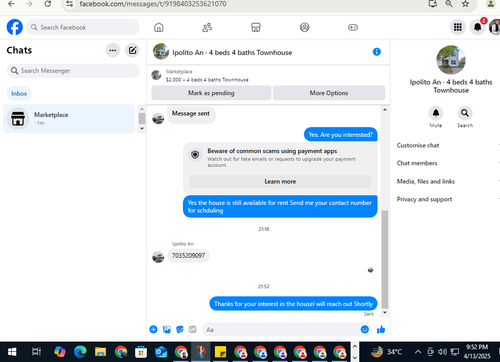The image size is (500, 362).
Task: Click the 'Yes. Are you interested?' message
Action: click(x=341, y=135)
